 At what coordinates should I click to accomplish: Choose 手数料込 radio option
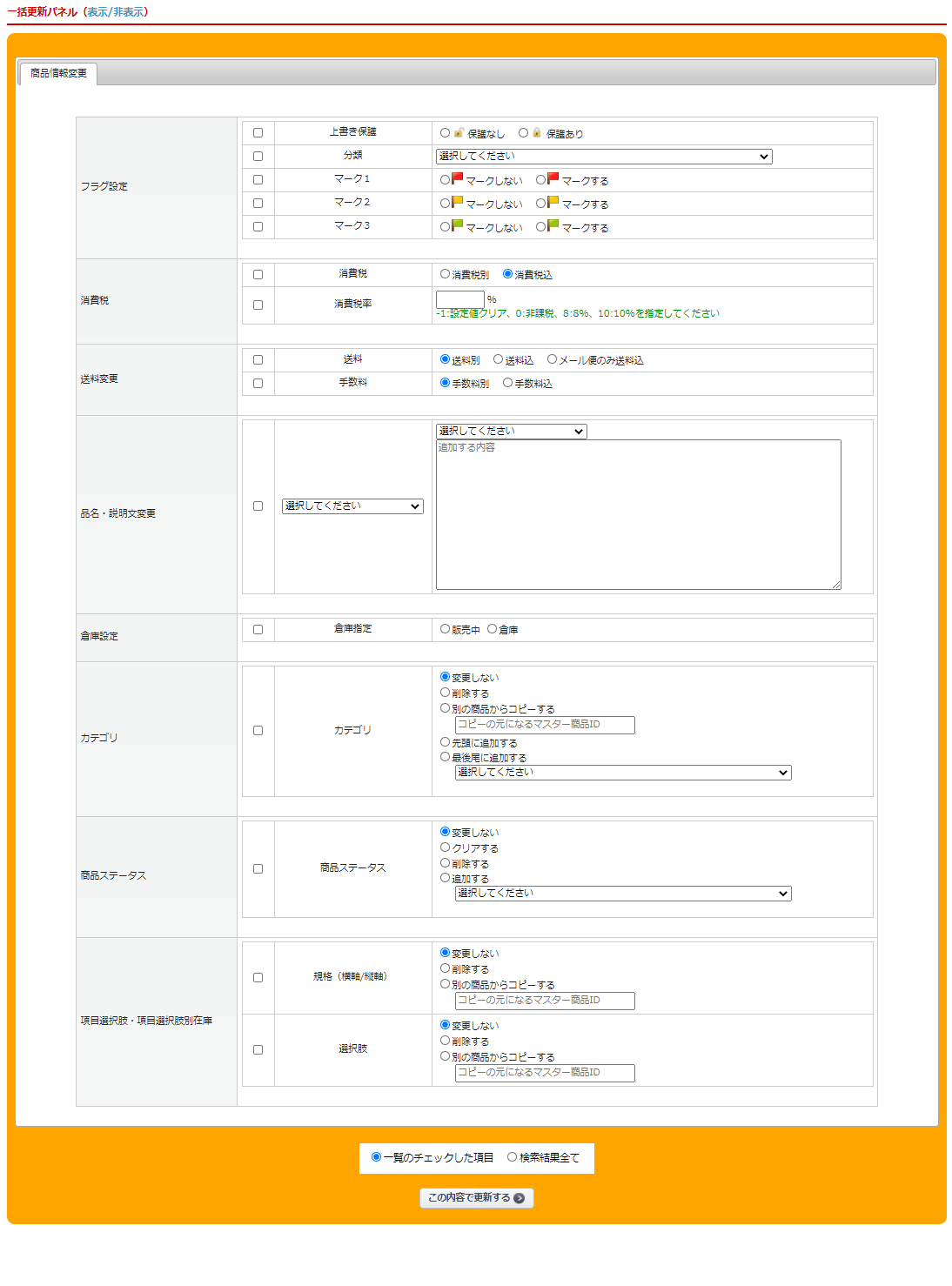click(507, 383)
